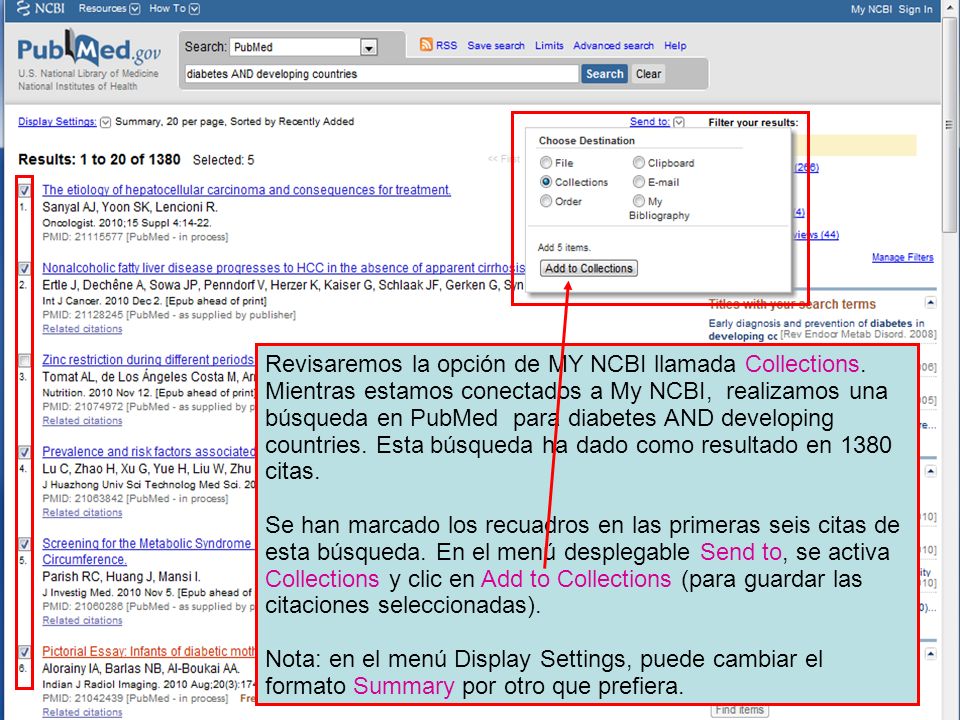Click the Clear button
The height and width of the screenshot is (720, 960).
tap(648, 74)
